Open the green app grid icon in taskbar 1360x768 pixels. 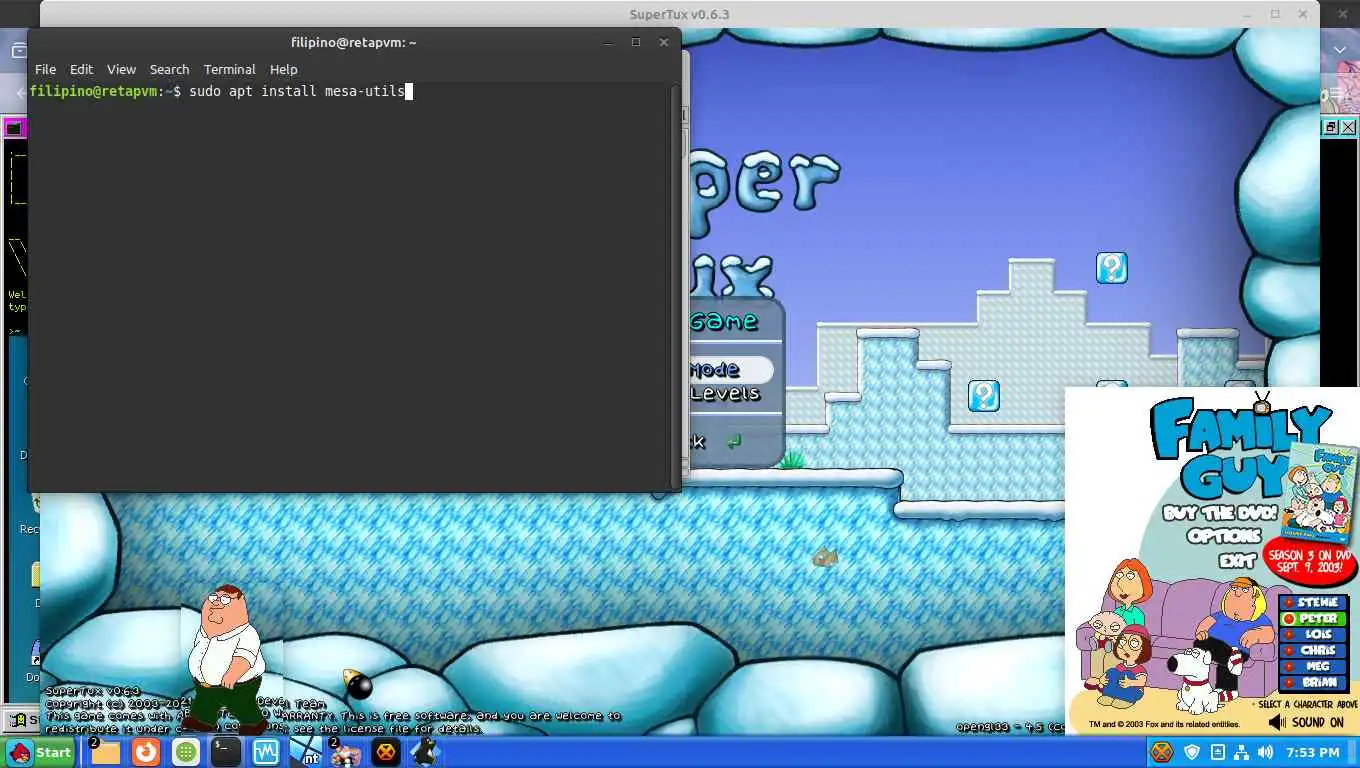coord(186,752)
